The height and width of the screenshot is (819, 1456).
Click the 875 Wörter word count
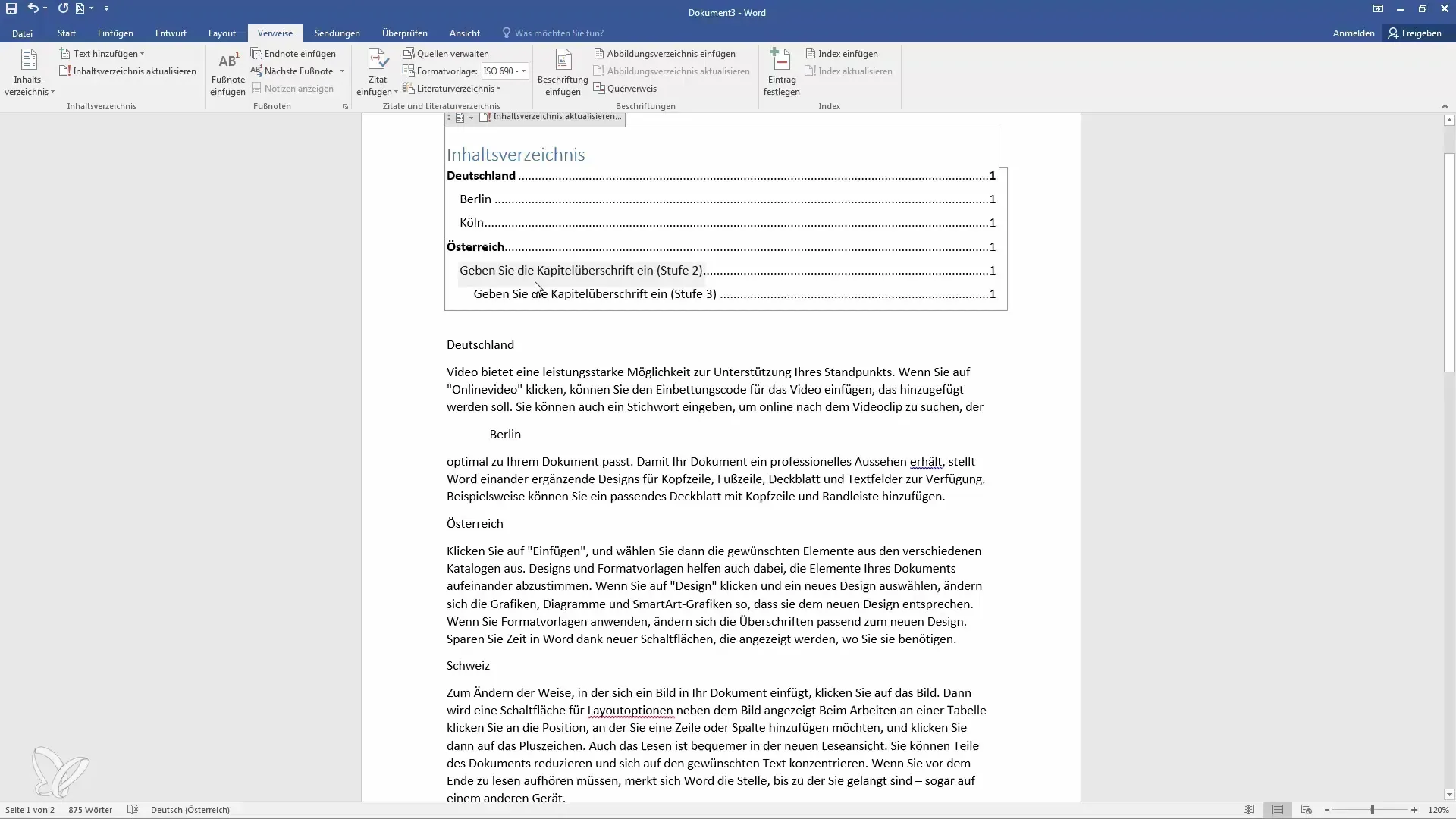[90, 810]
